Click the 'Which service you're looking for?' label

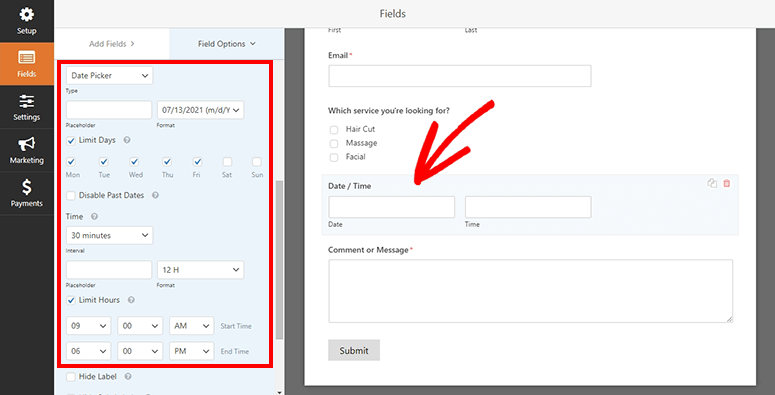point(389,111)
